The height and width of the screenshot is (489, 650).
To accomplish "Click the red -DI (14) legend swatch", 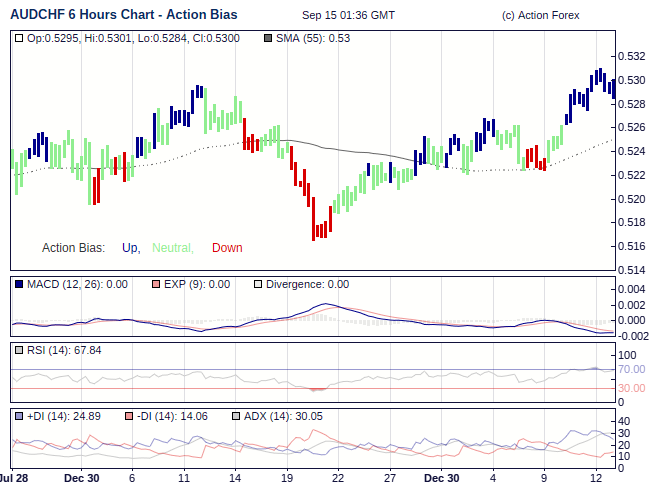I will click(129, 416).
